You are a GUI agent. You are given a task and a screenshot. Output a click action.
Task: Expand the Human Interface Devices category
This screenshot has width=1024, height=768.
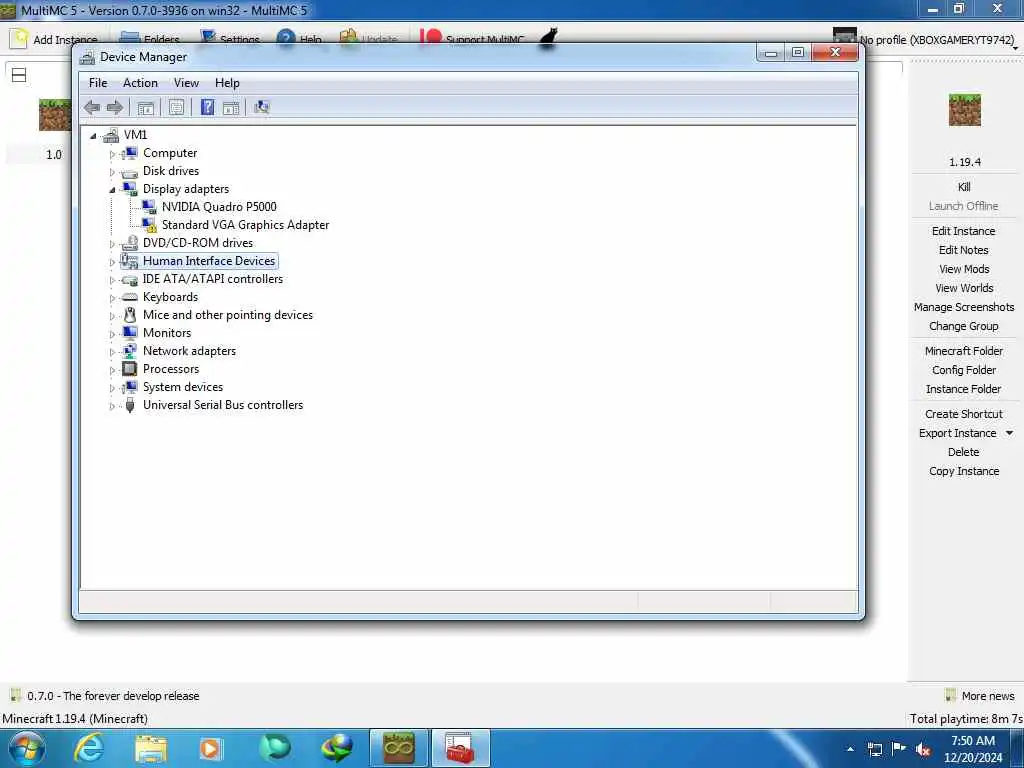pos(112,263)
